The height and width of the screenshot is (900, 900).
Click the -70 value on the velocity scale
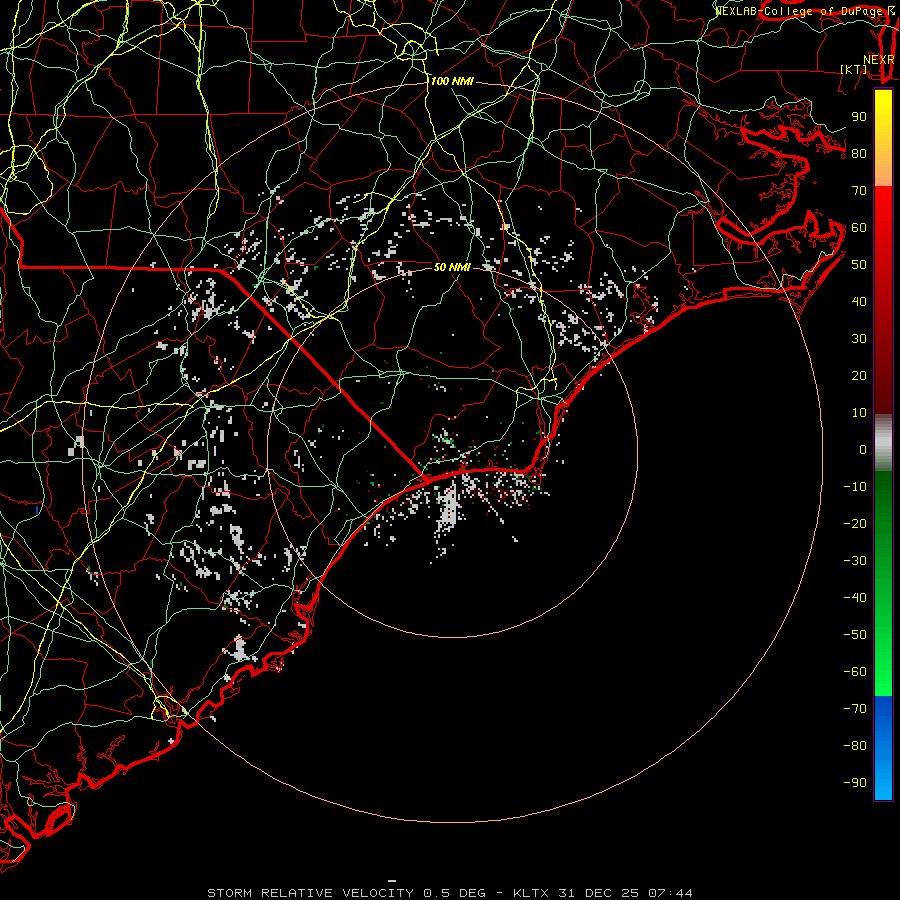[855, 709]
